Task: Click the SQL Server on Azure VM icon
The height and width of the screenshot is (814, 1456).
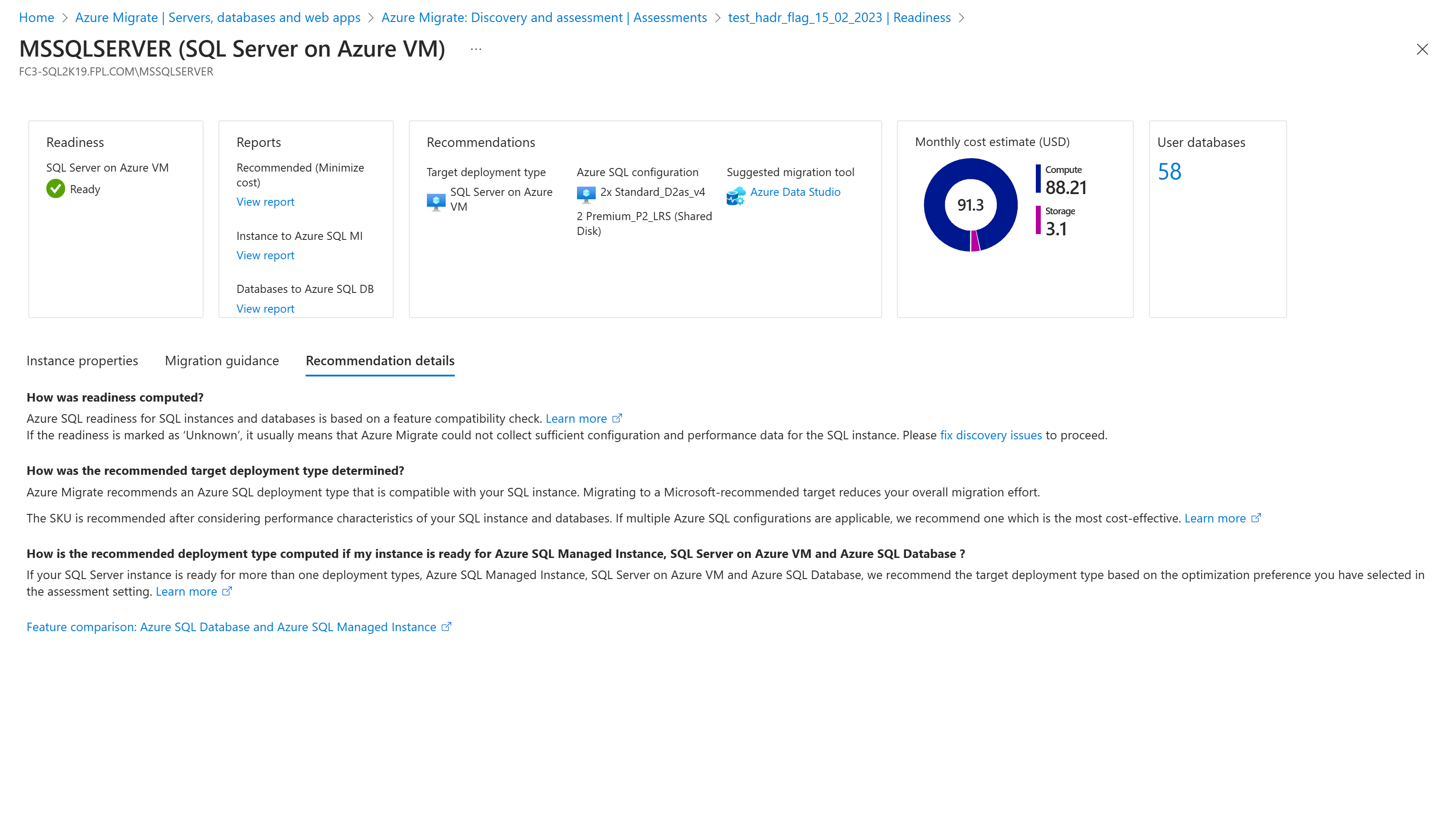Action: pyautogui.click(x=436, y=199)
